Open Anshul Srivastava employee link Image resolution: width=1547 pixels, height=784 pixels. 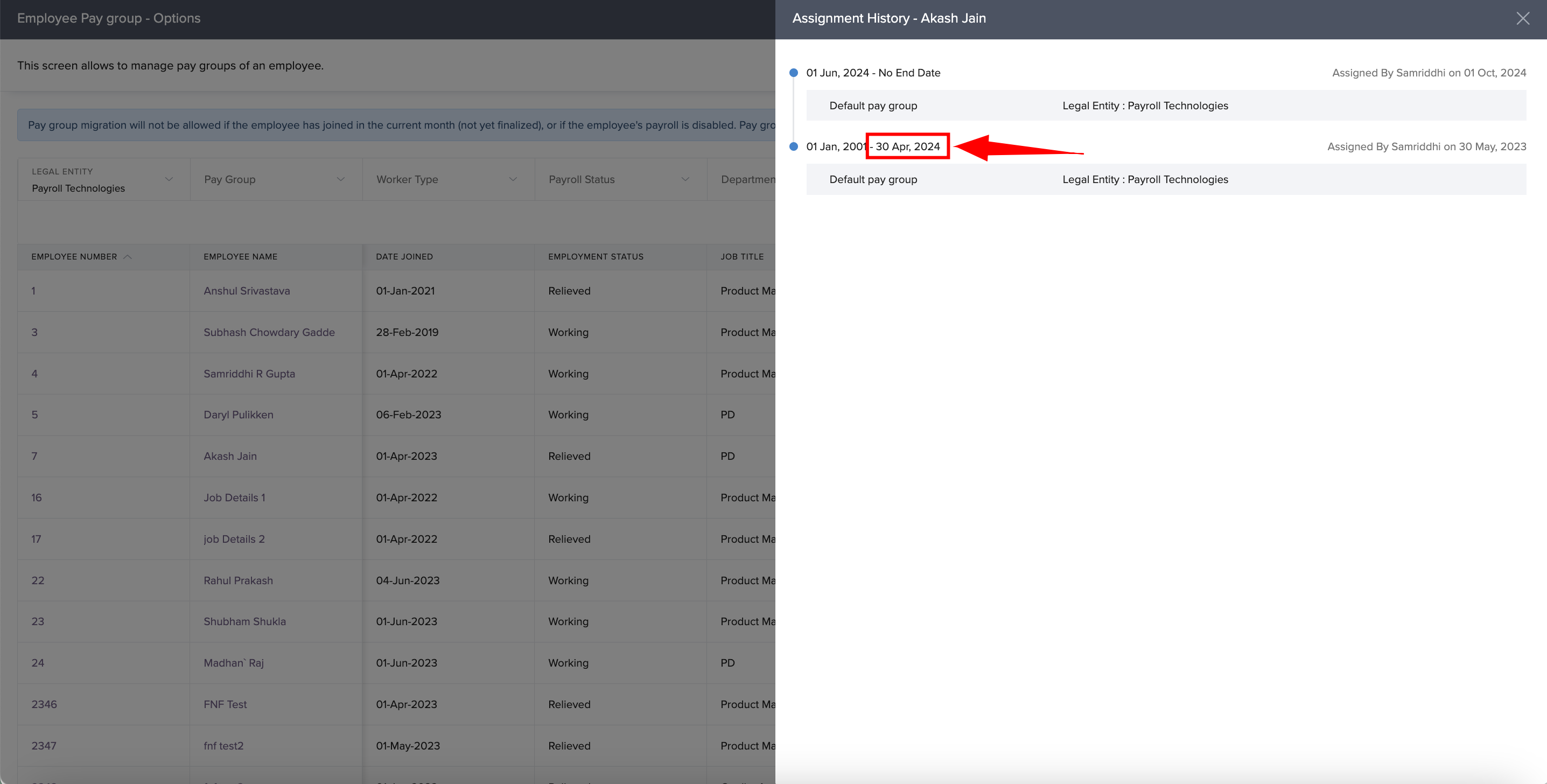[246, 291]
